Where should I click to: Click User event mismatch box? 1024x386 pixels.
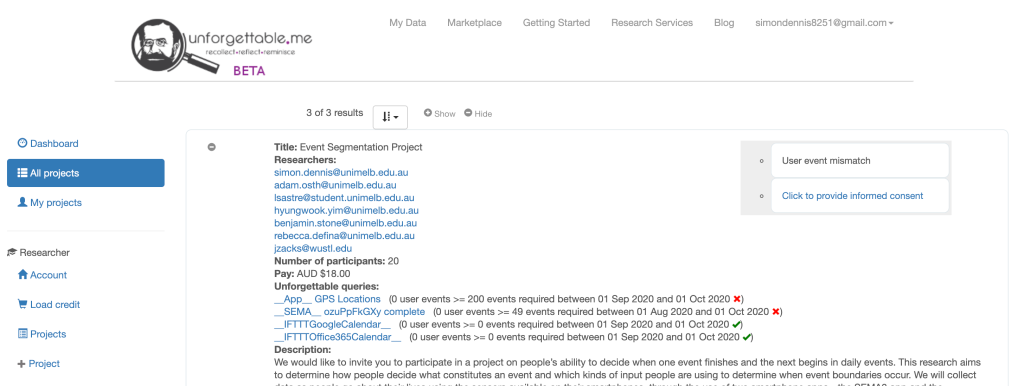click(859, 161)
